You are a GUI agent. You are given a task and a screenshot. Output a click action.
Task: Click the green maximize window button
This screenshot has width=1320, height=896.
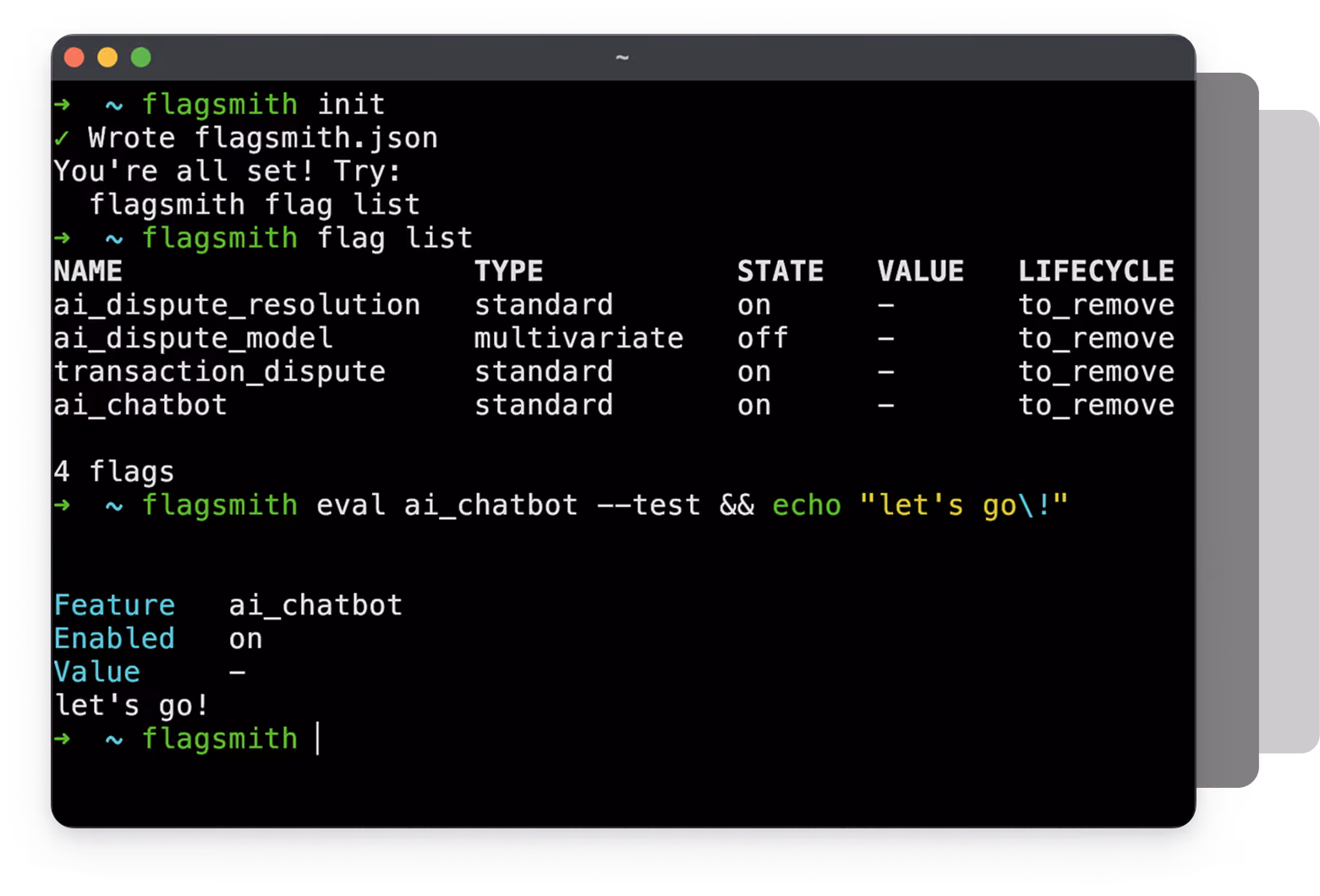click(x=141, y=57)
